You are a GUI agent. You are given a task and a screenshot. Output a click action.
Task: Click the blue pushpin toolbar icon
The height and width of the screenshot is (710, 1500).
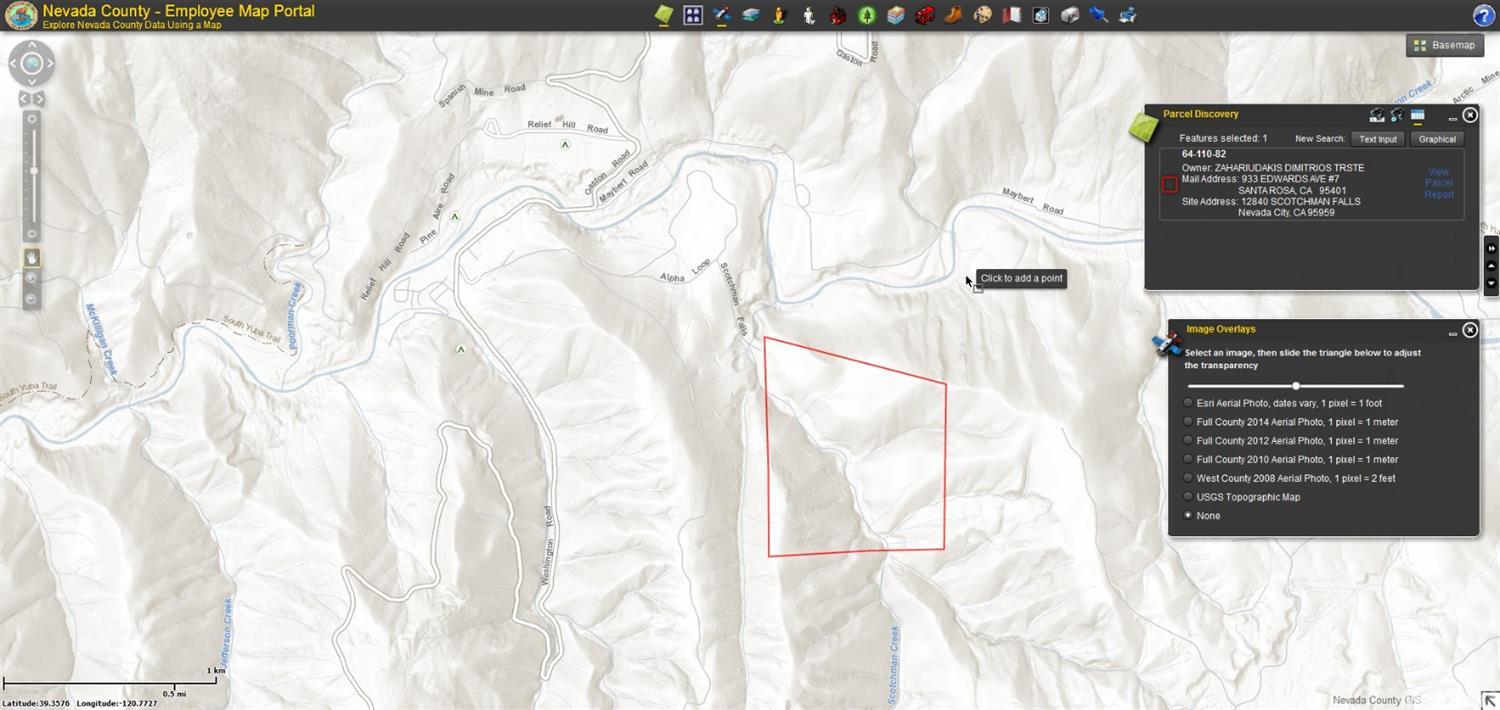(1099, 15)
